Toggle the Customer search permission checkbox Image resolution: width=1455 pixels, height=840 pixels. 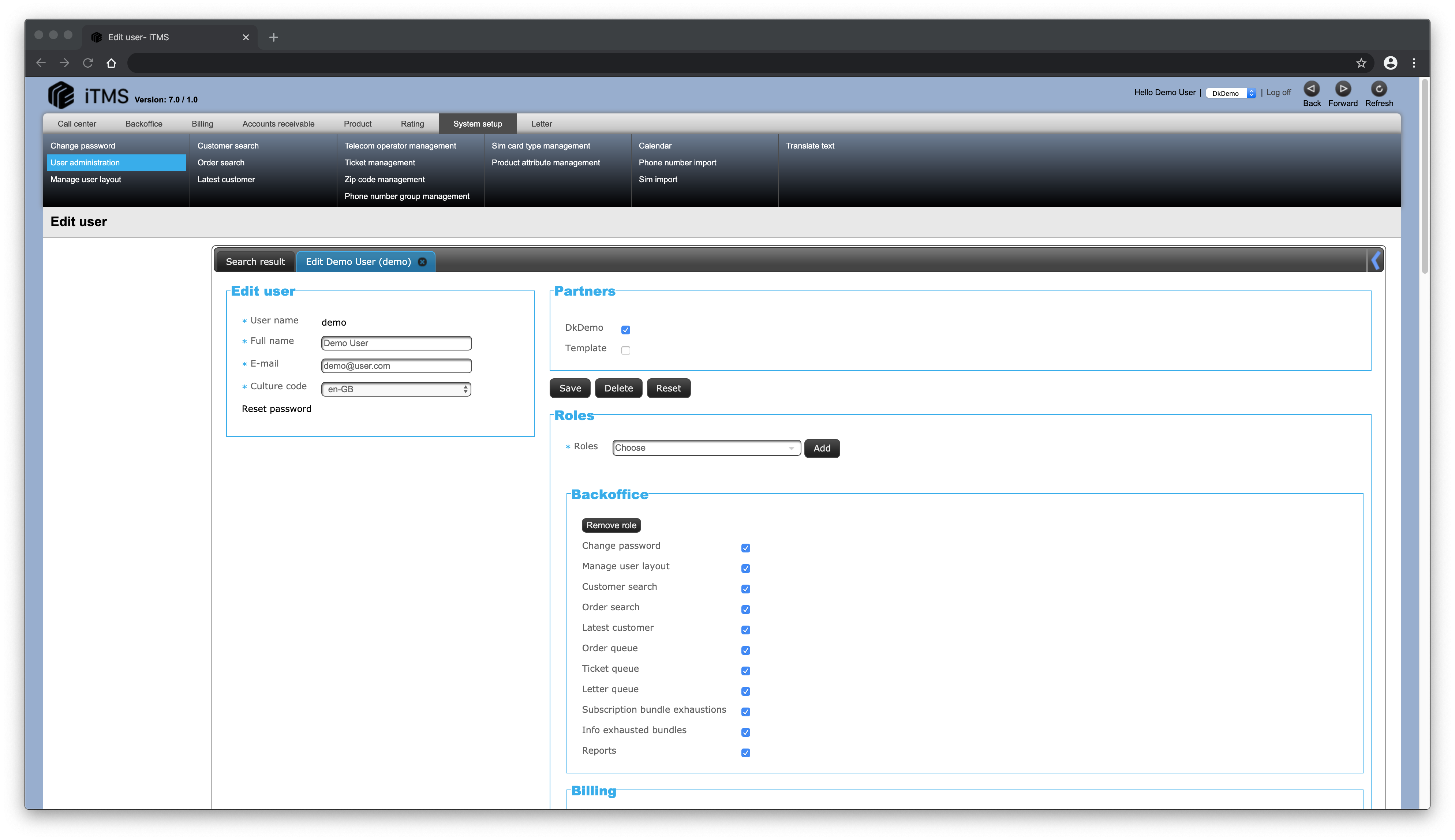[x=745, y=589]
